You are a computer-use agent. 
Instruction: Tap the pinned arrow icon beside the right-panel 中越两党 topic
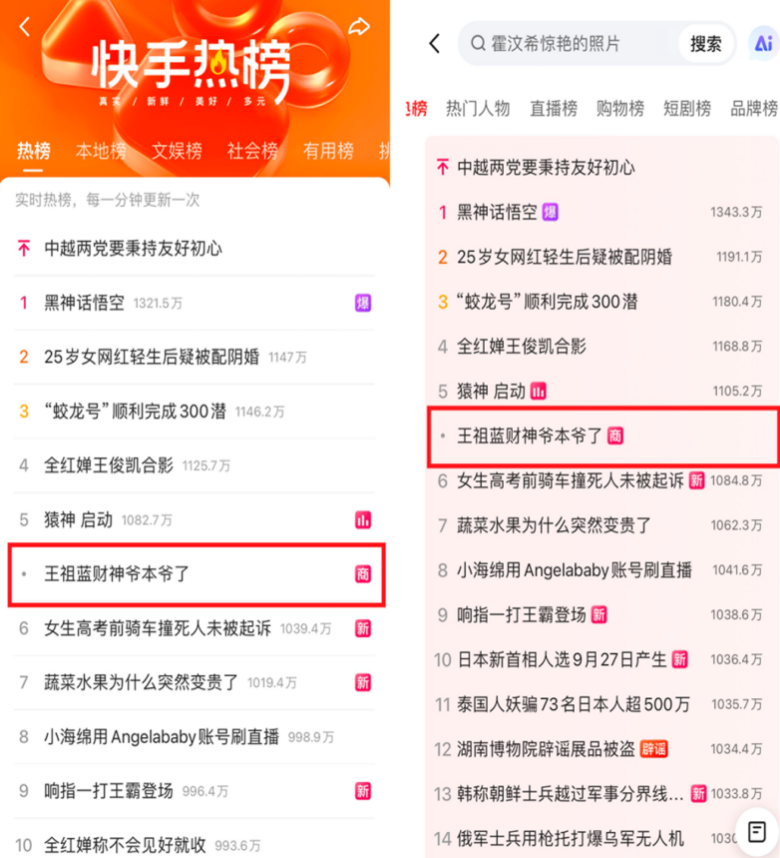[443, 167]
